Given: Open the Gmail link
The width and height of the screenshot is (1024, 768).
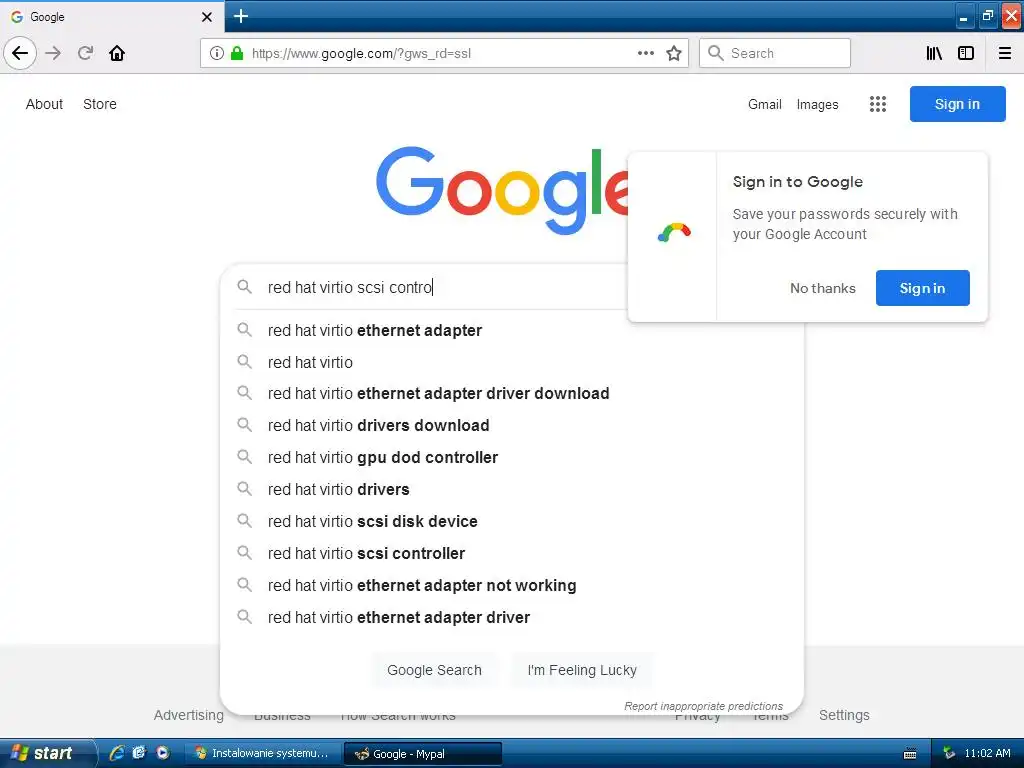Looking at the screenshot, I should click(x=765, y=104).
